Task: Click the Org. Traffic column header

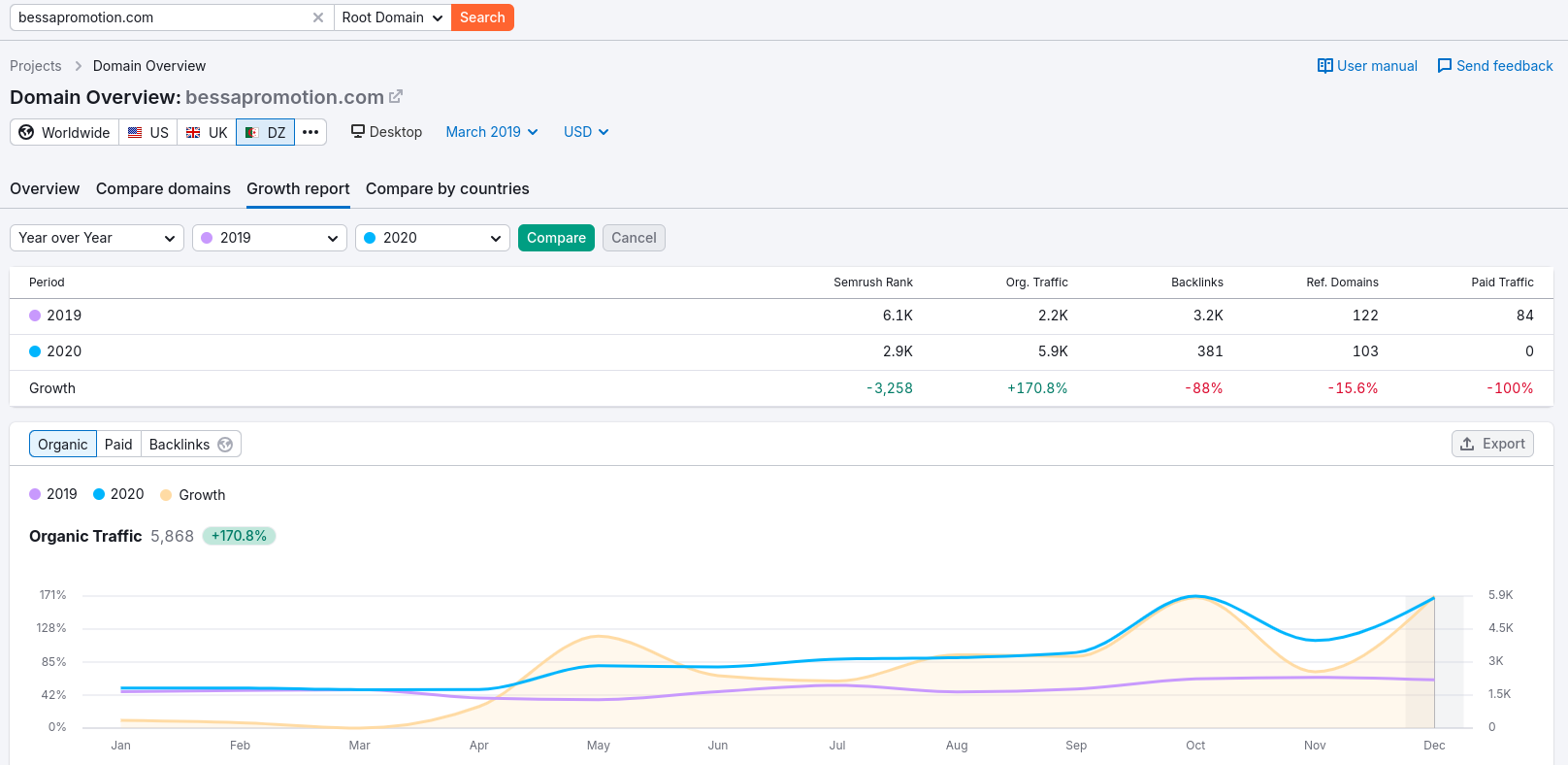Action: (1036, 283)
